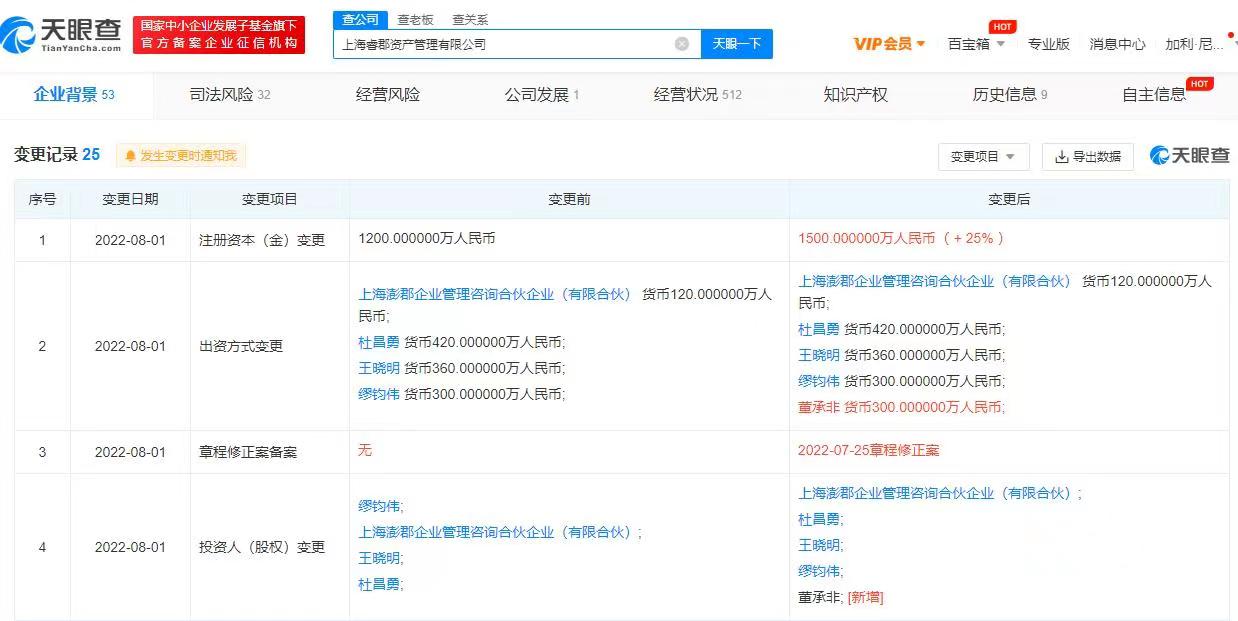Open the 知识产权 tab
The height and width of the screenshot is (621, 1238).
855,95
